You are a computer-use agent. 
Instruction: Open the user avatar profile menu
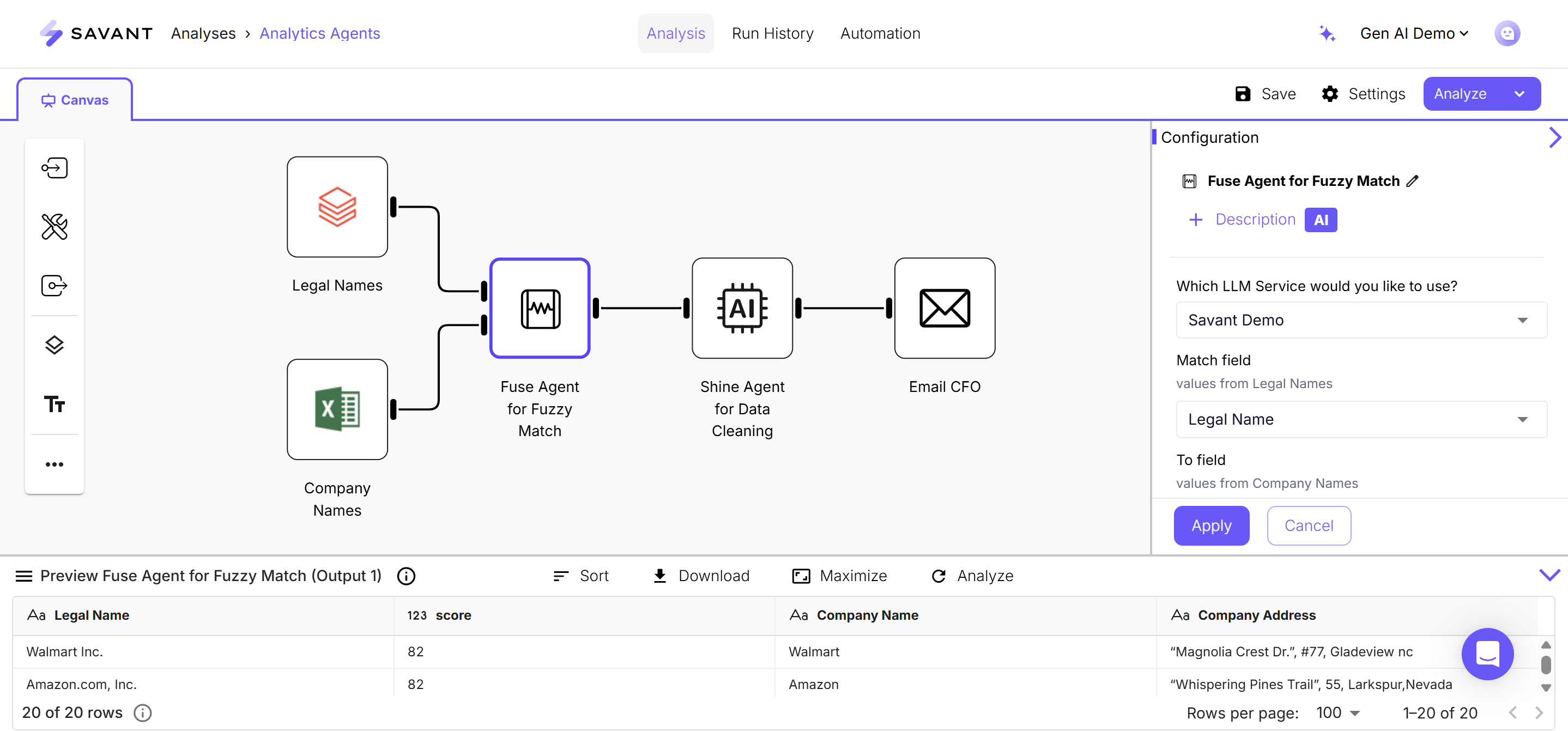click(1506, 33)
